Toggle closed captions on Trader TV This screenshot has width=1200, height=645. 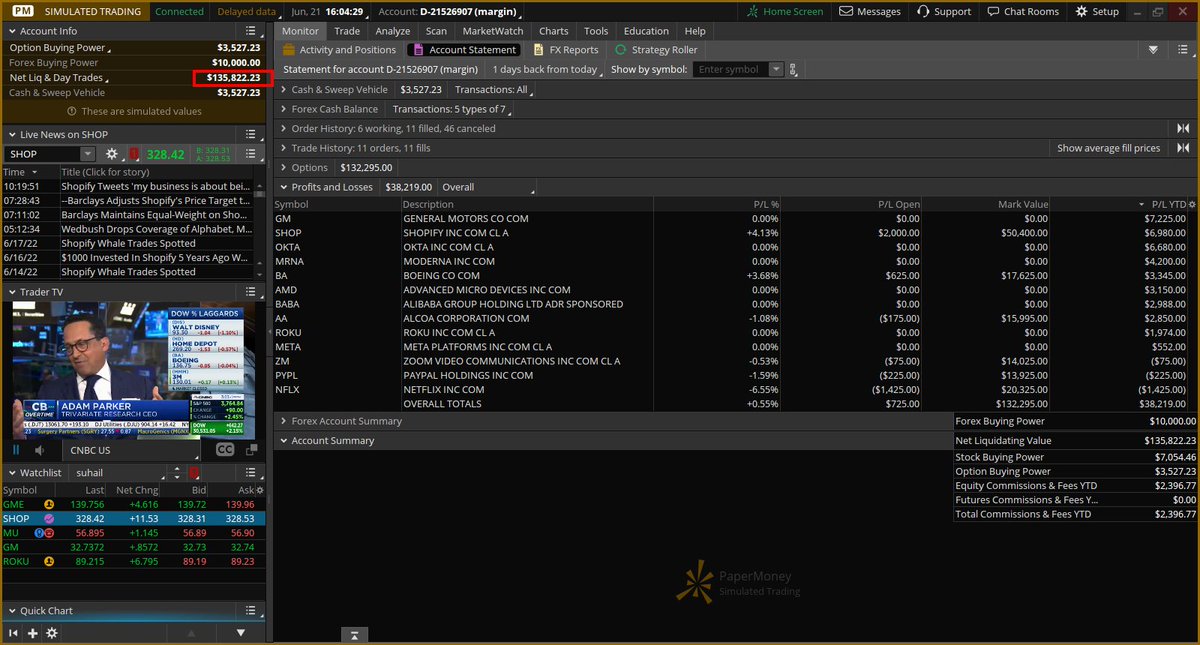pos(225,450)
